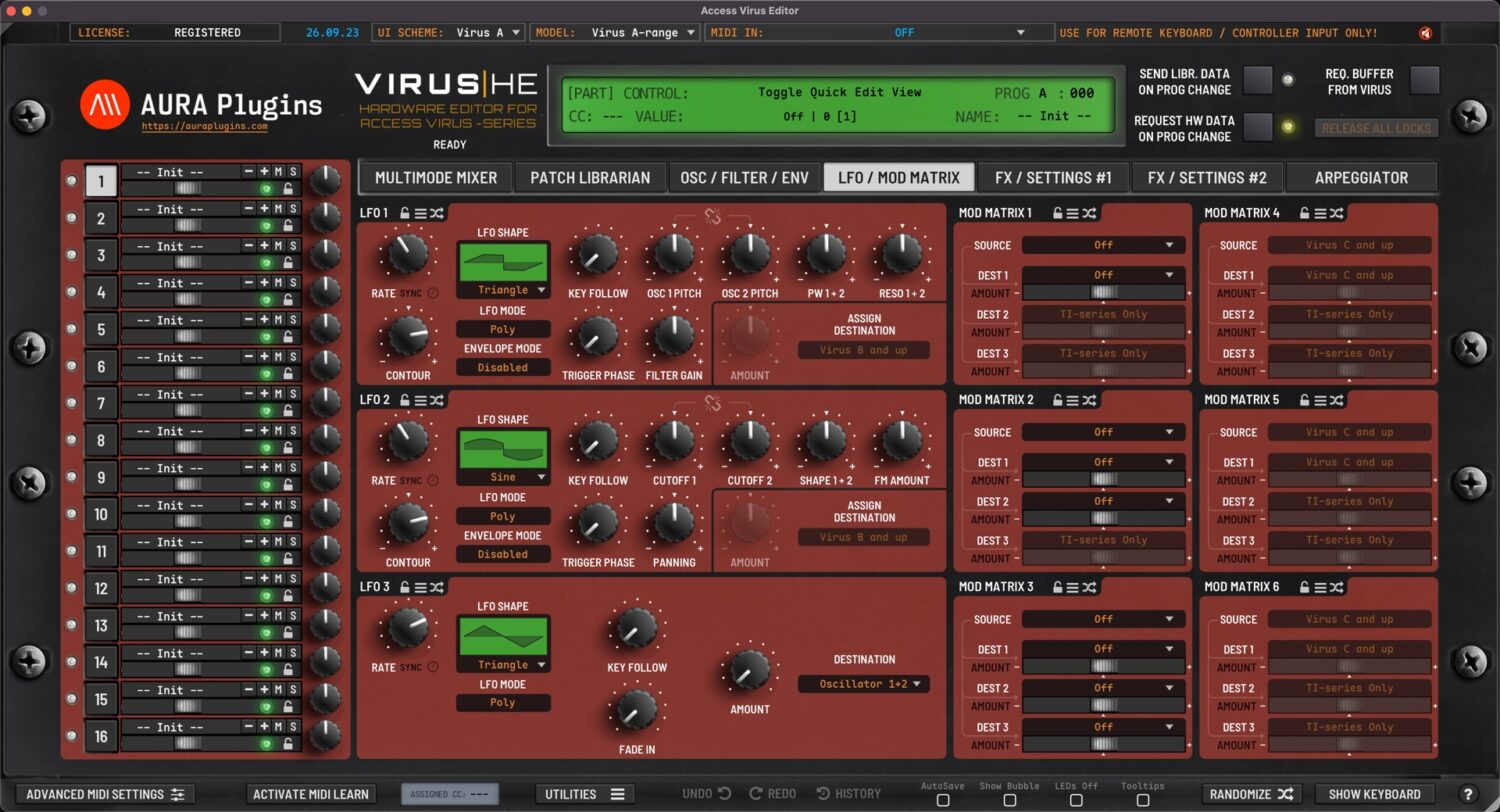This screenshot has height=812, width=1500.
Task: Switch to the Arpeggiator tab
Action: click(x=1361, y=178)
